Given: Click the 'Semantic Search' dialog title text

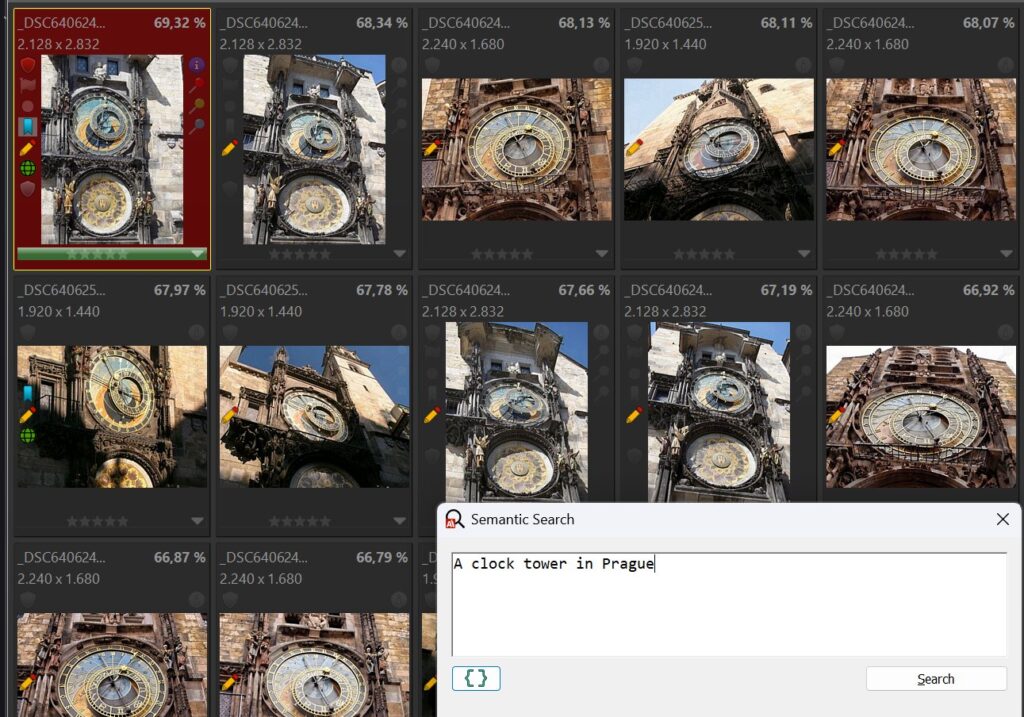Looking at the screenshot, I should [522, 519].
